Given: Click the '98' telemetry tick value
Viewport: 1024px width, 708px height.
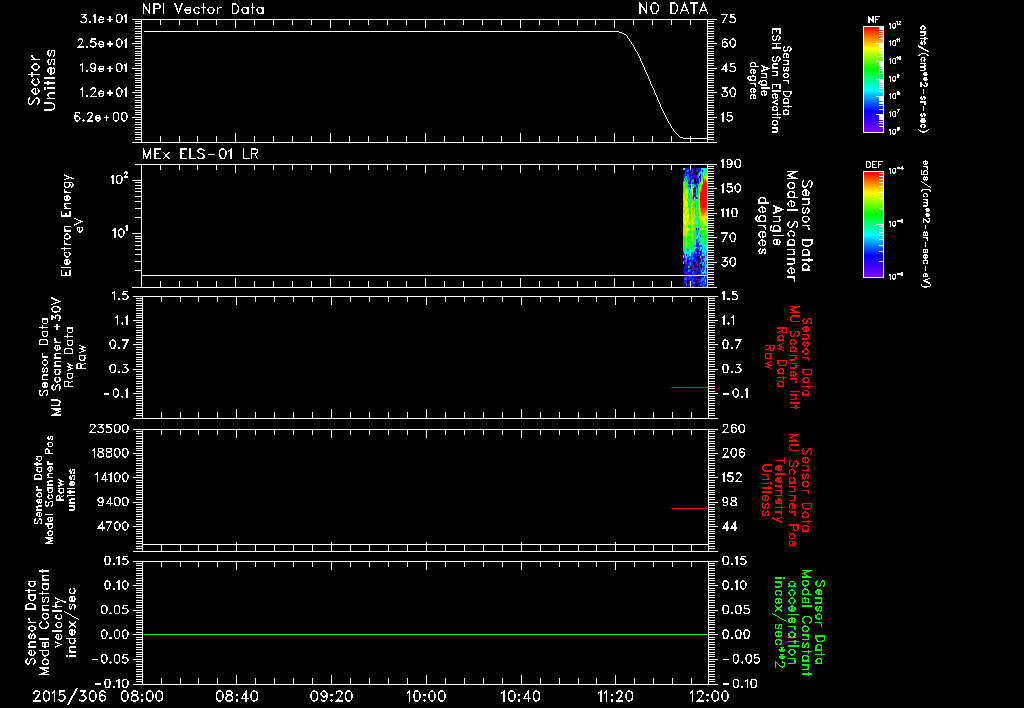Looking at the screenshot, I should coord(729,502).
